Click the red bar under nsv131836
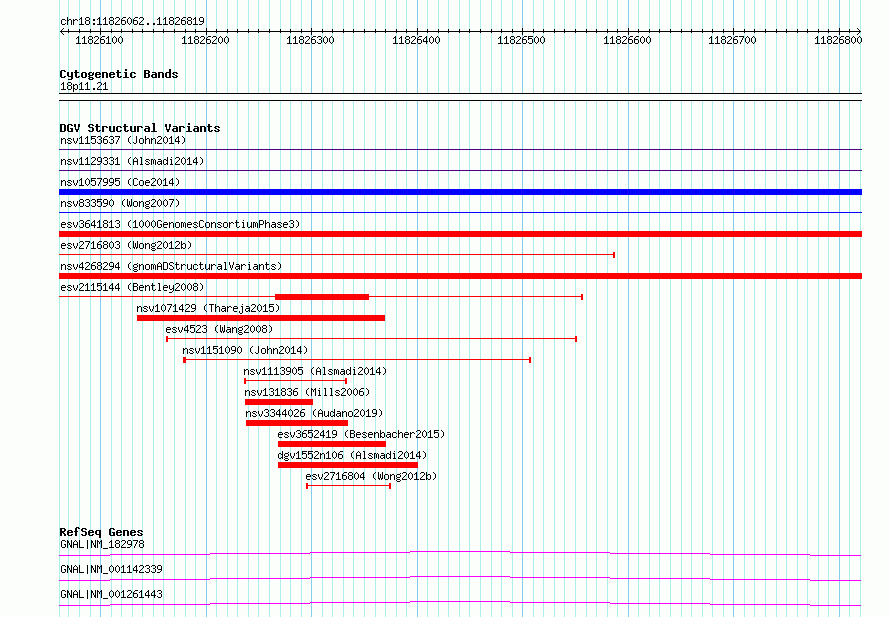 [279, 402]
